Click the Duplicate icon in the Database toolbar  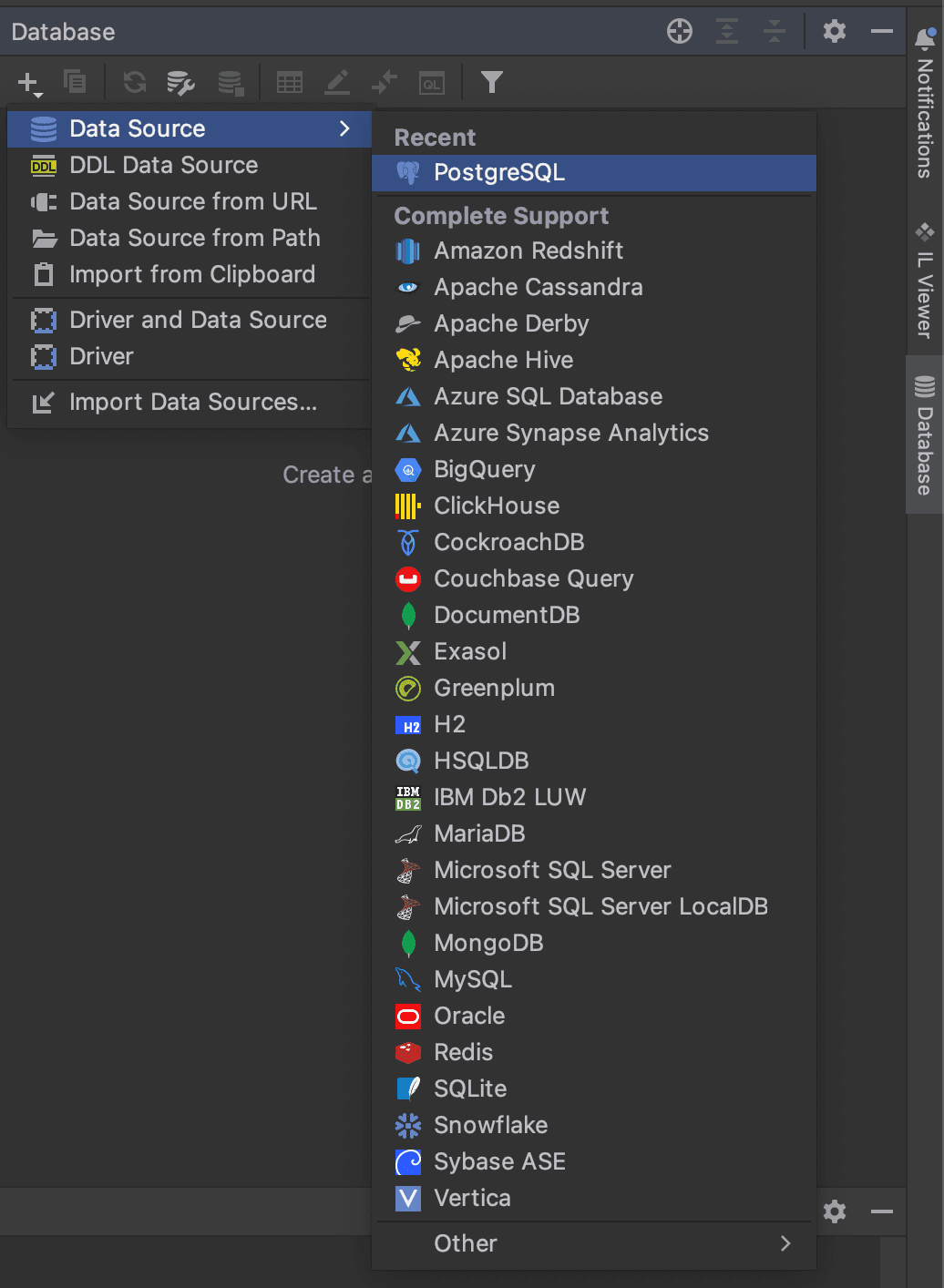(x=75, y=82)
